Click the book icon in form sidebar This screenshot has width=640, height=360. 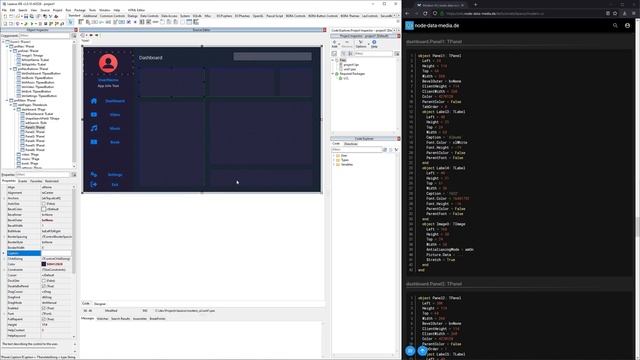click(x=94, y=142)
